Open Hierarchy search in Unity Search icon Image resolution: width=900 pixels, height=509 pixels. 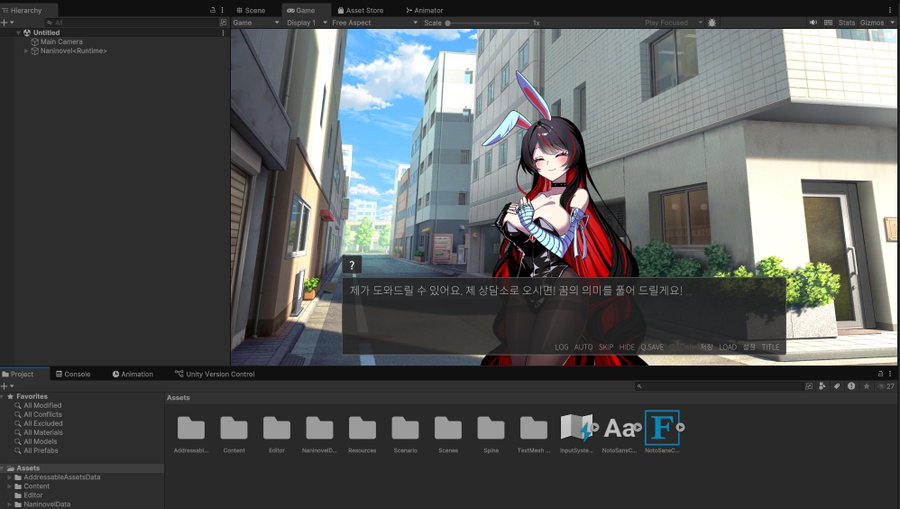click(223, 22)
